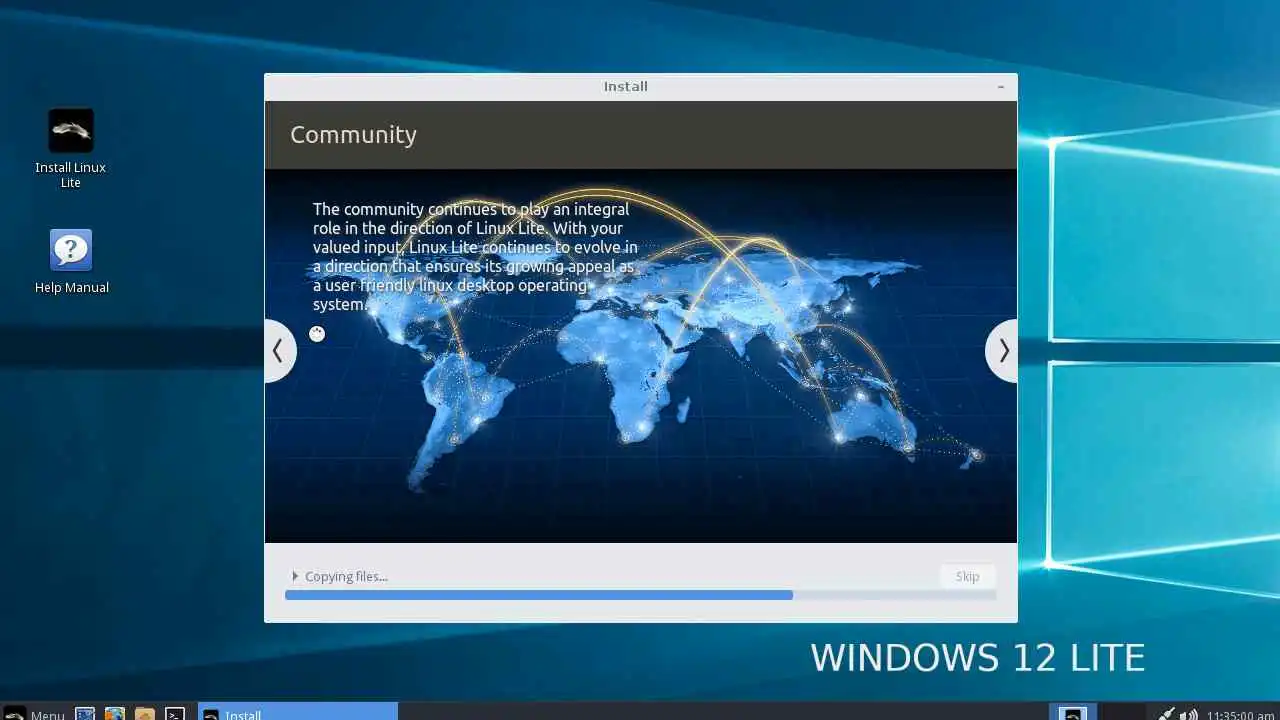Click the Copying files... status text
Viewport: 1280px width, 720px height.
(x=346, y=576)
